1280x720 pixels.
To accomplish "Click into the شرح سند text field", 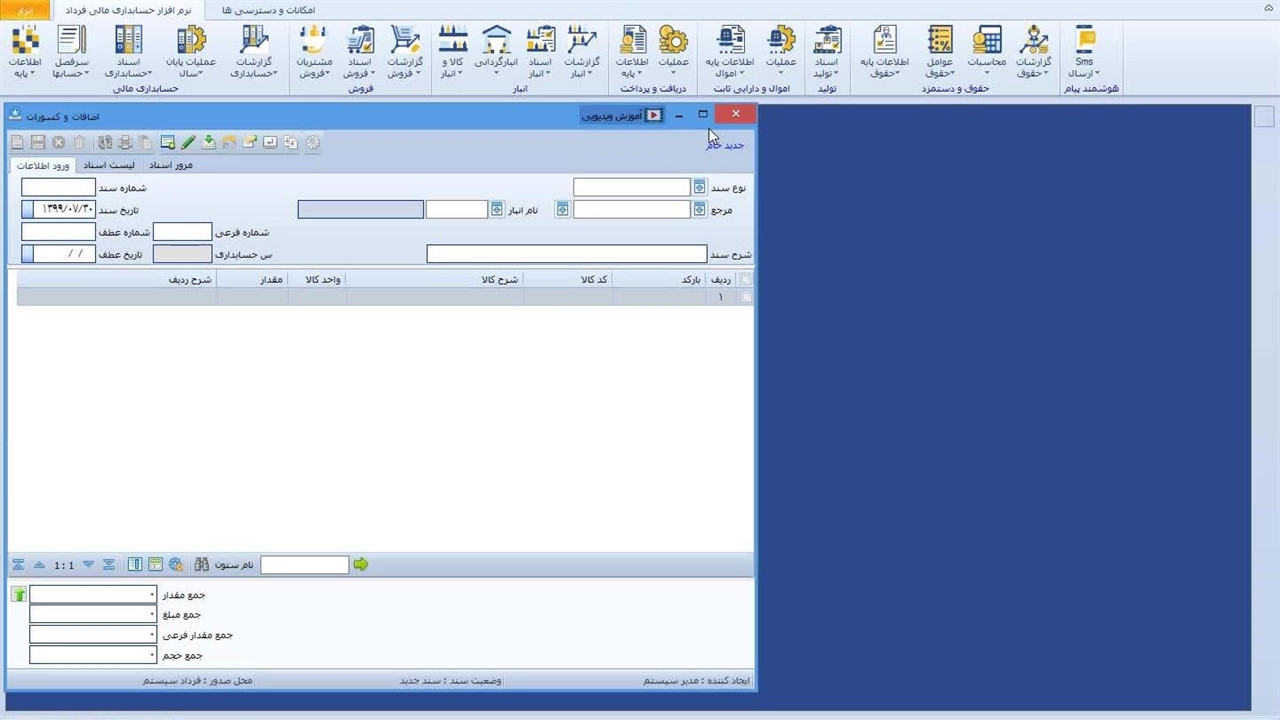I will [x=566, y=255].
